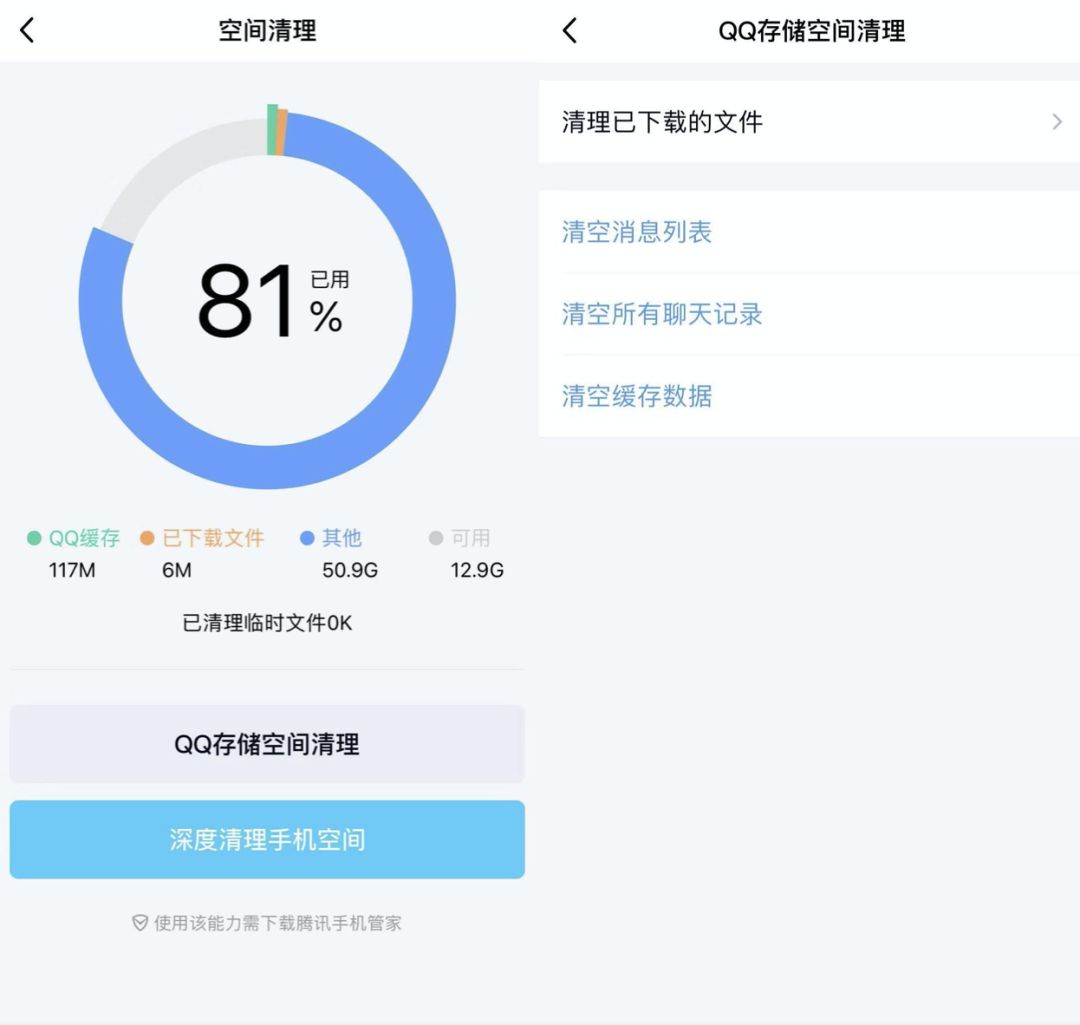Tap the green QQ缓存 legend dot
The image size is (1080, 1025).
34,538
